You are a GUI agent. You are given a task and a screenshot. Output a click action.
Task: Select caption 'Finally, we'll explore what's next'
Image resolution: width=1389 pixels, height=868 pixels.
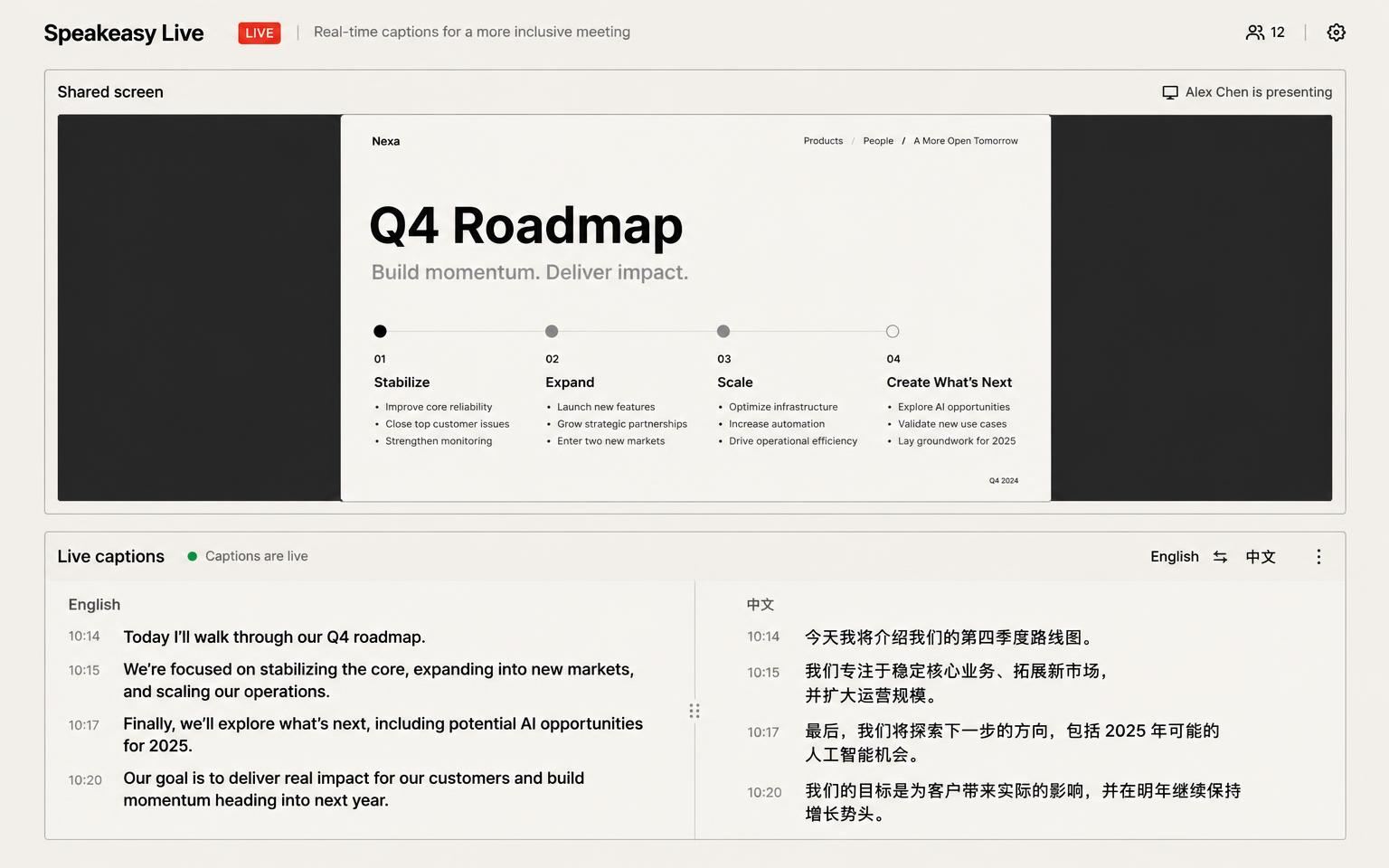tap(383, 735)
